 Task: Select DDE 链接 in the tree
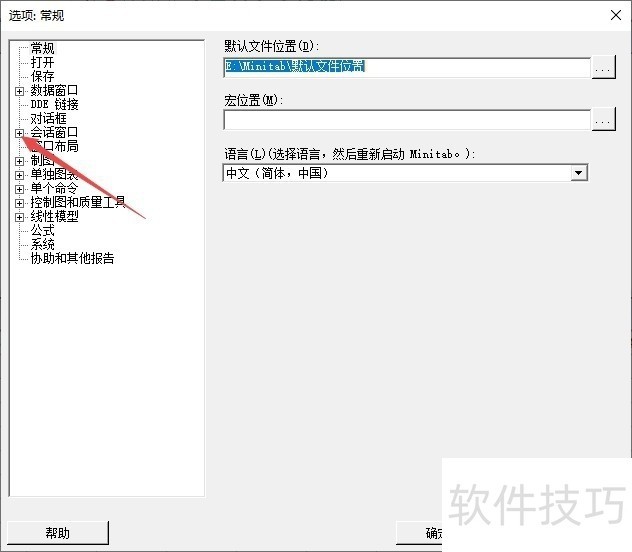click(54, 104)
